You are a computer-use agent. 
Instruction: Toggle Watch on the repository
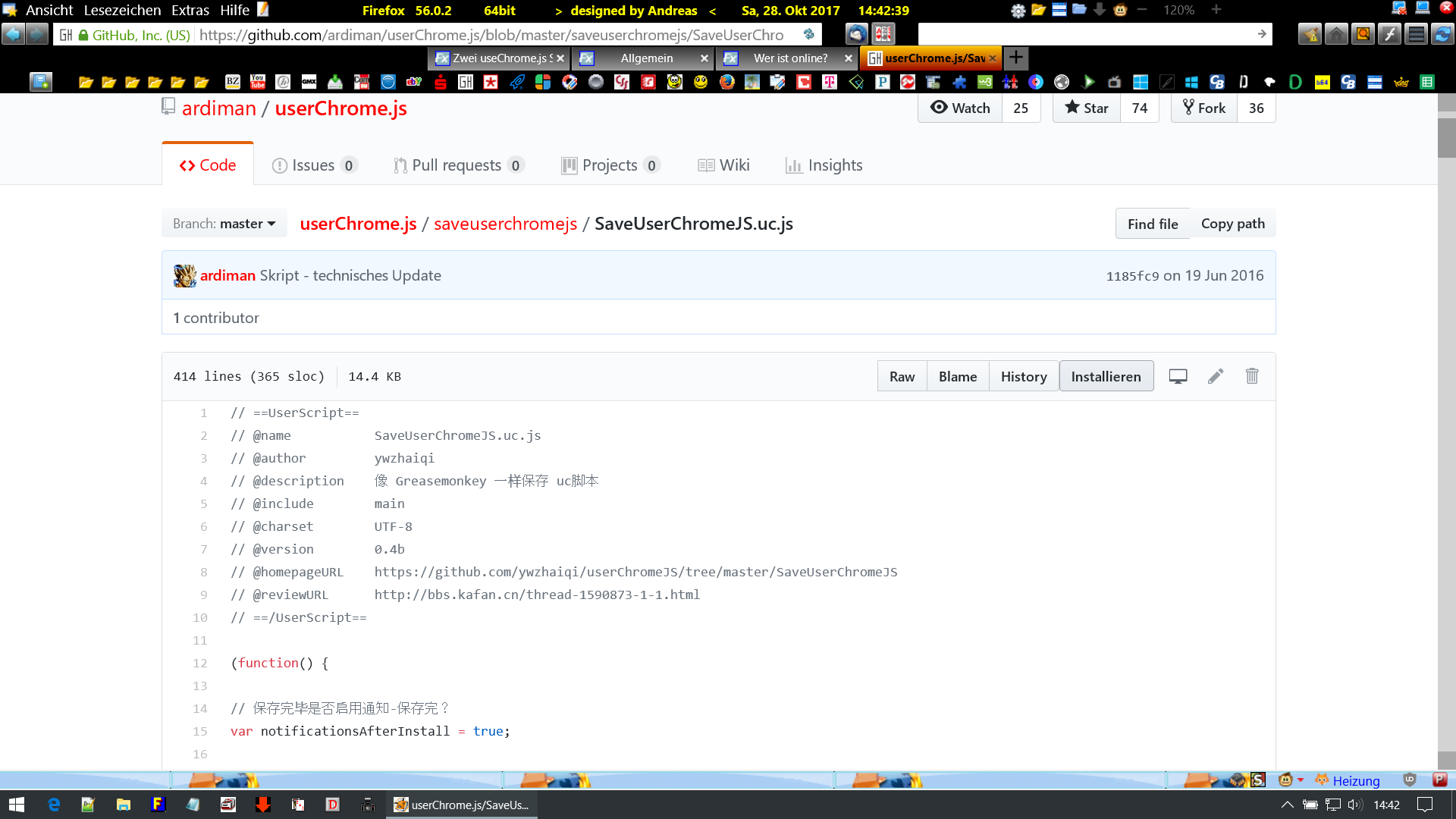(x=960, y=108)
